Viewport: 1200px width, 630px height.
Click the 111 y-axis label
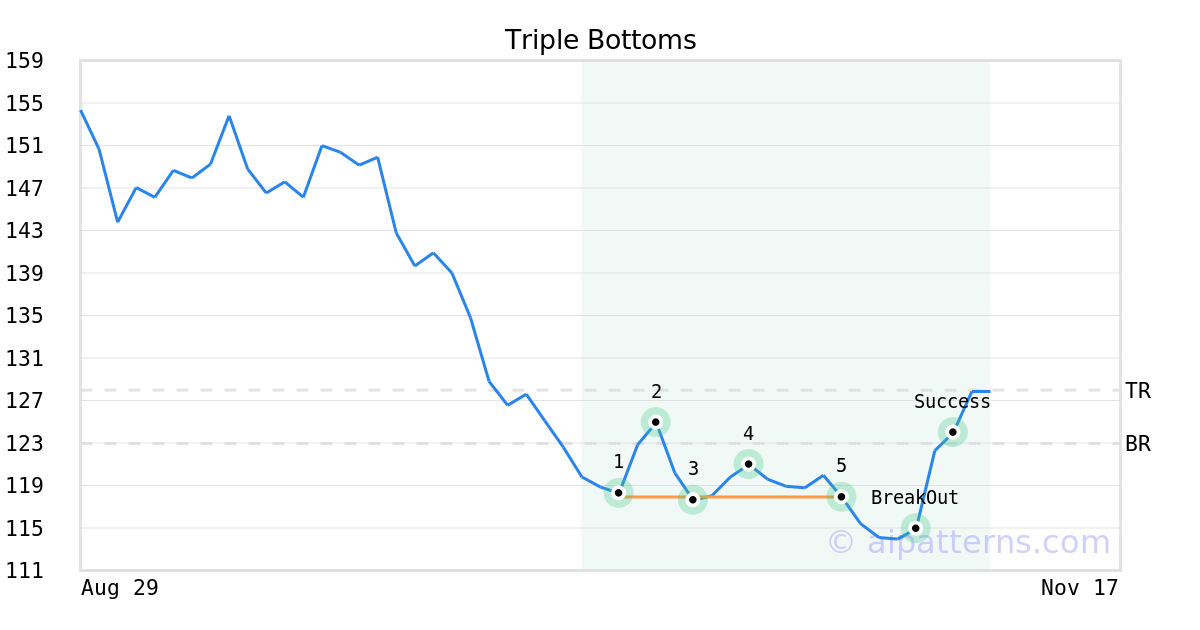coord(24,571)
